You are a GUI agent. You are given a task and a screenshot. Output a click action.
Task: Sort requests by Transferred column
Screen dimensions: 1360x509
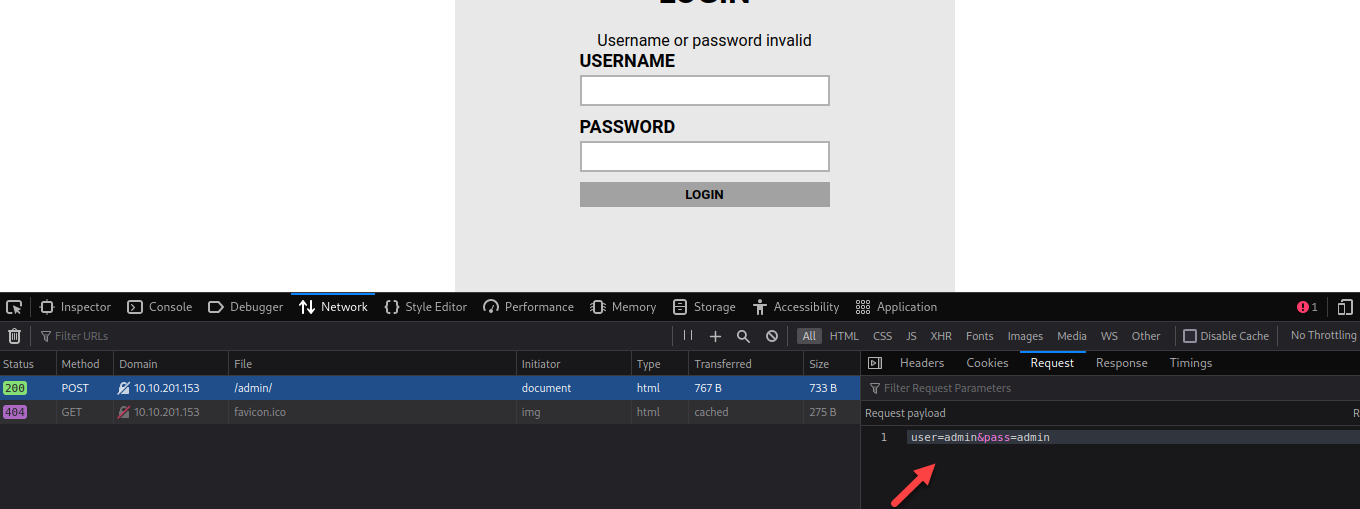point(722,364)
